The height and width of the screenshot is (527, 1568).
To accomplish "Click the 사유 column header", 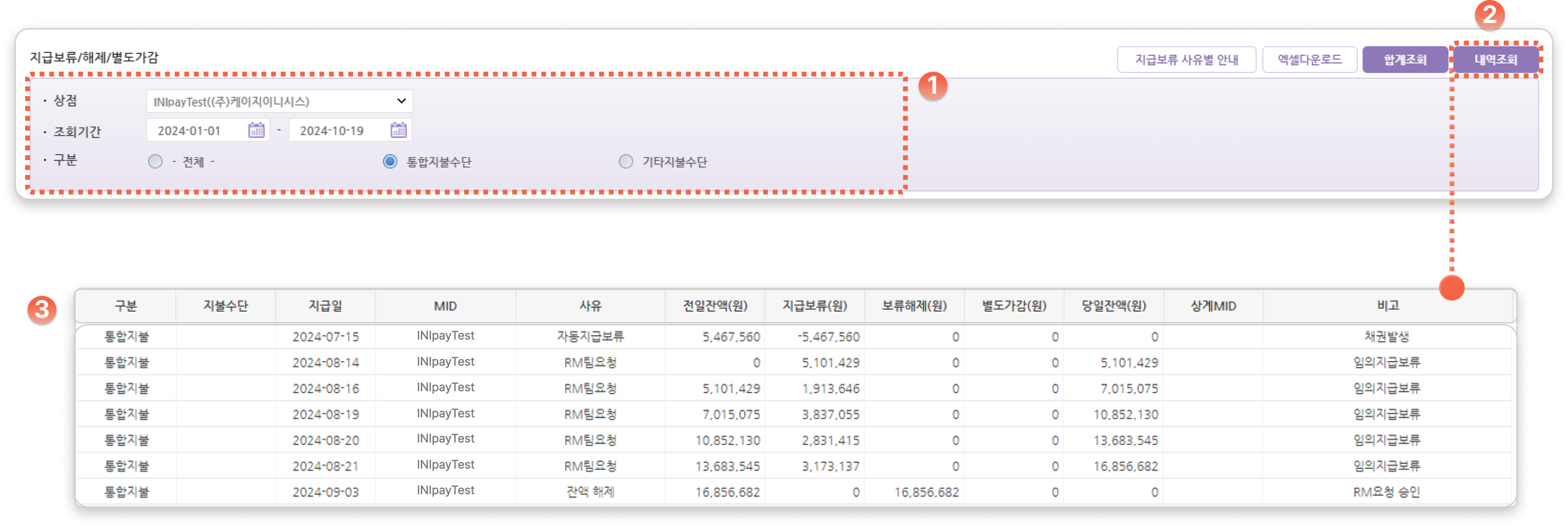I will point(590,306).
